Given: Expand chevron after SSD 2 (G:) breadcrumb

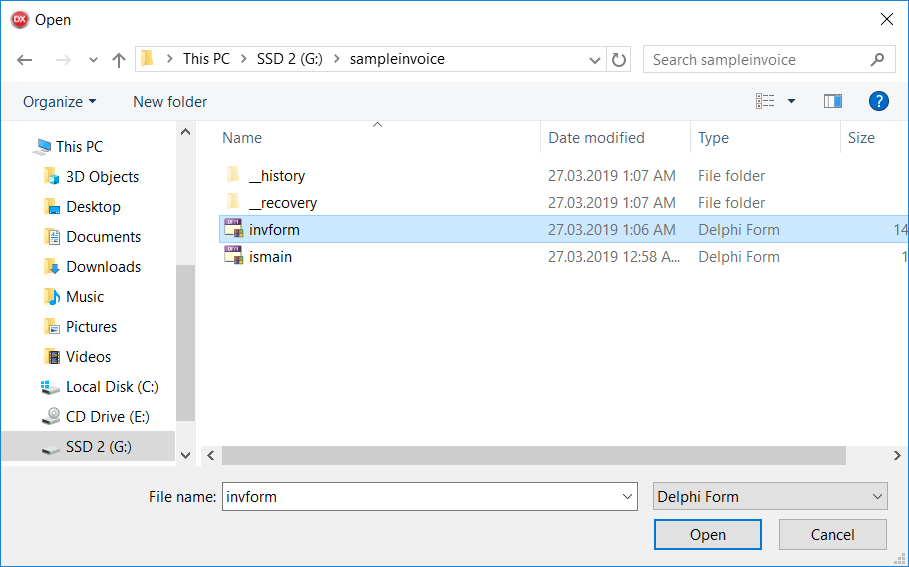Looking at the screenshot, I should pos(336,59).
